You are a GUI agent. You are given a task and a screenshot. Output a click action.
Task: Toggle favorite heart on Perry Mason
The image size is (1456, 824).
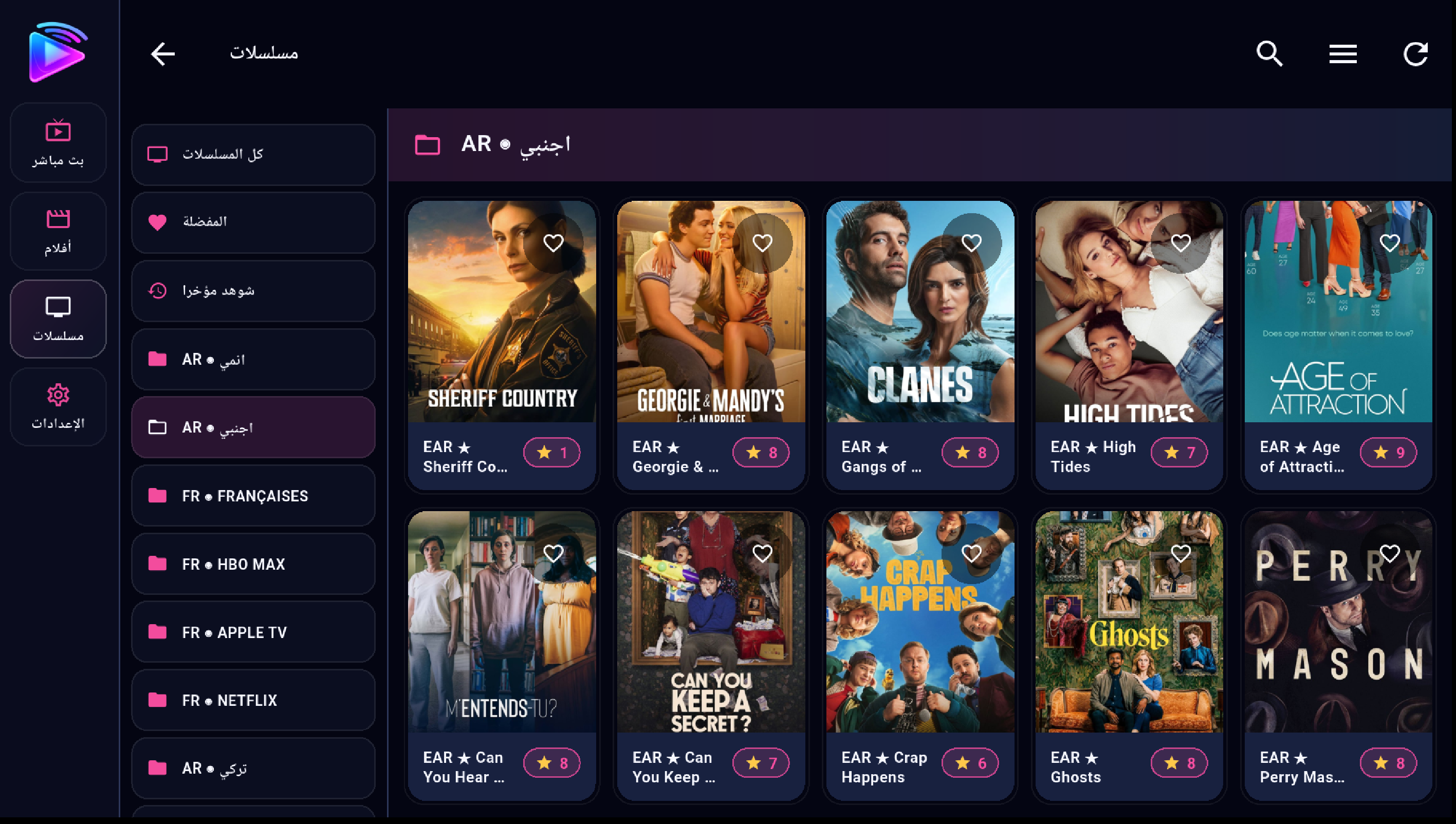1390,553
